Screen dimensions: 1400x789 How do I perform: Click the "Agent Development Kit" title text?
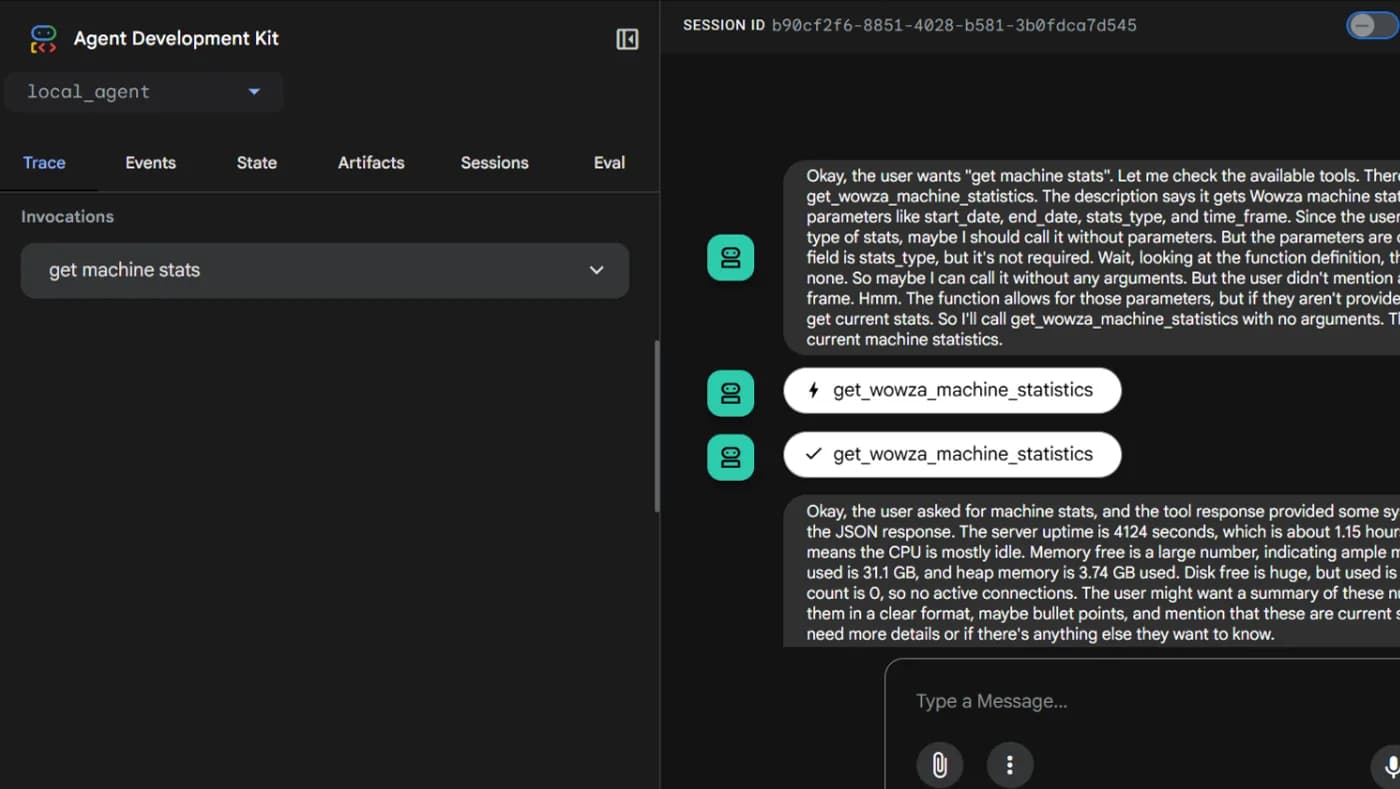(176, 39)
